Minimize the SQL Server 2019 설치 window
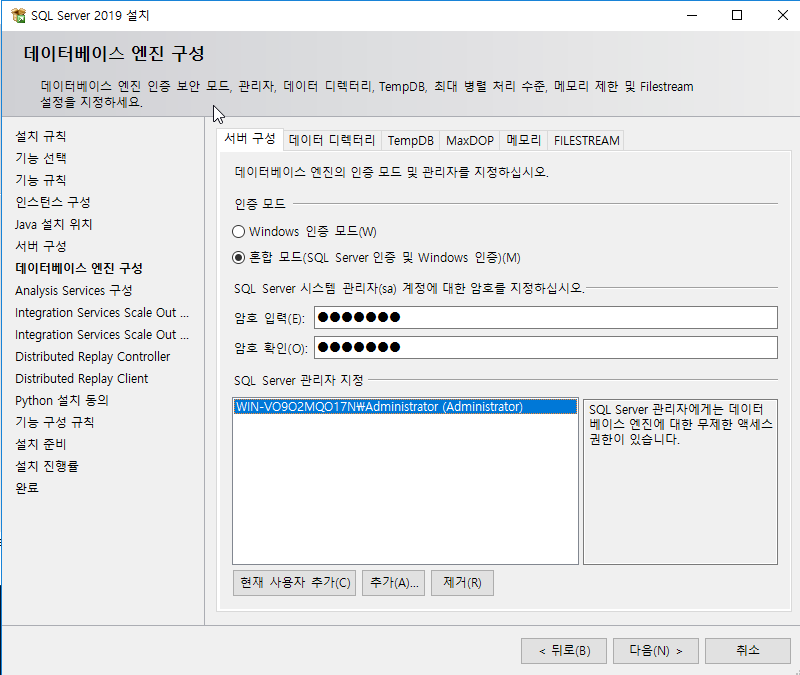 (692, 15)
